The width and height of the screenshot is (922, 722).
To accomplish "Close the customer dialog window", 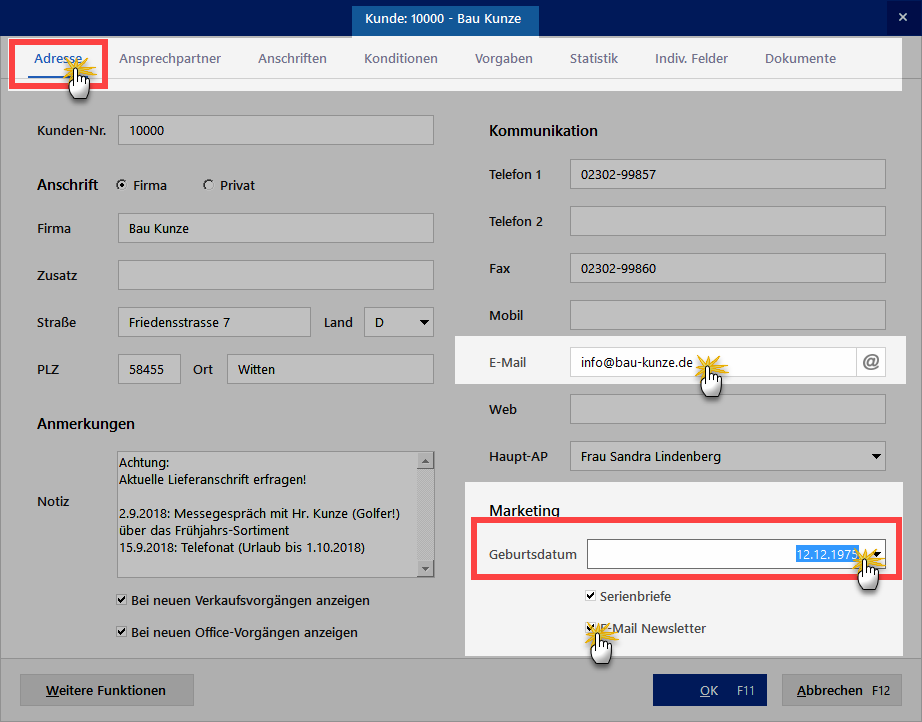I will click(903, 18).
